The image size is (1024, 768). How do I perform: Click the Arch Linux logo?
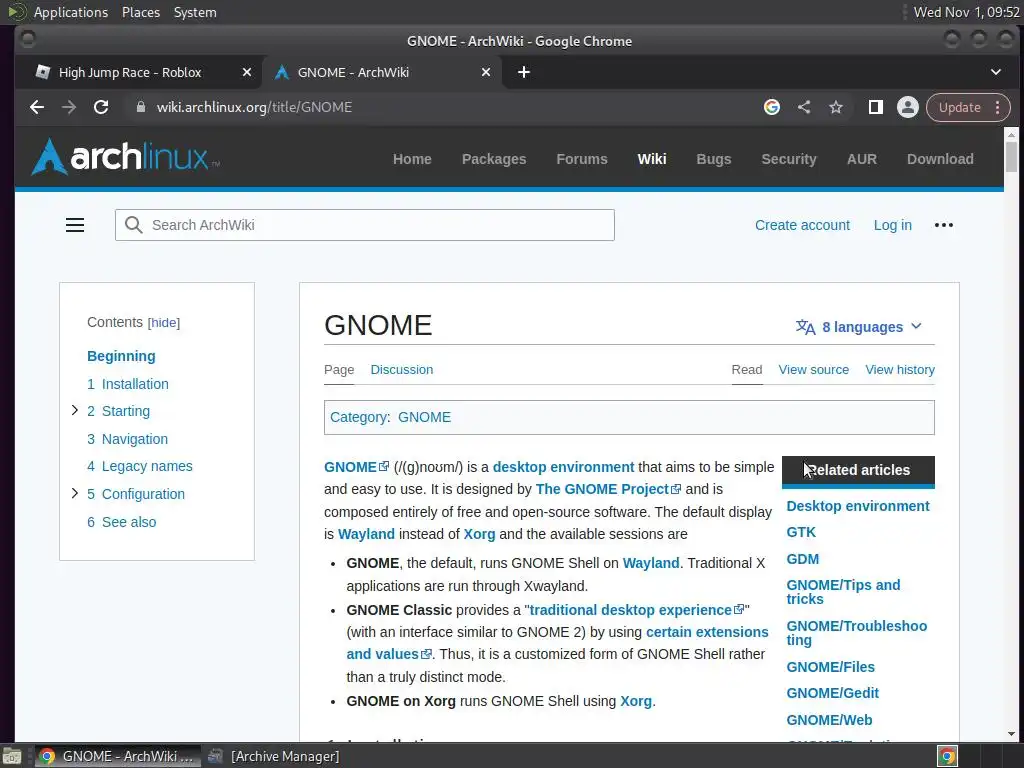(x=125, y=157)
